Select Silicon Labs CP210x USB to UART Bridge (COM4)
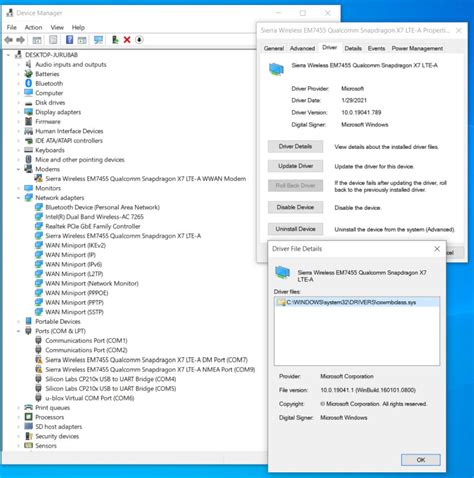The width and height of the screenshot is (474, 478). point(111,379)
